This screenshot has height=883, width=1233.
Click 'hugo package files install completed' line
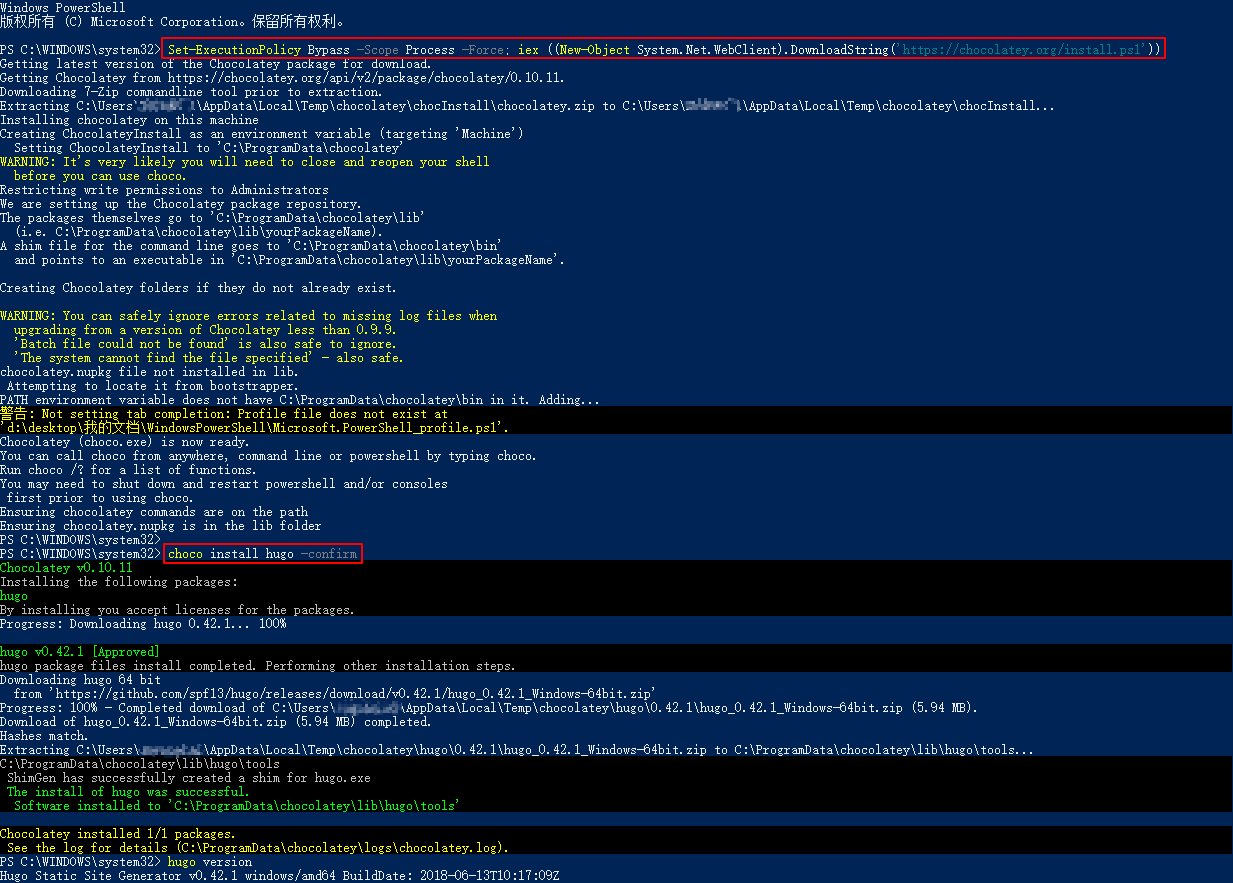pyautogui.click(x=258, y=665)
